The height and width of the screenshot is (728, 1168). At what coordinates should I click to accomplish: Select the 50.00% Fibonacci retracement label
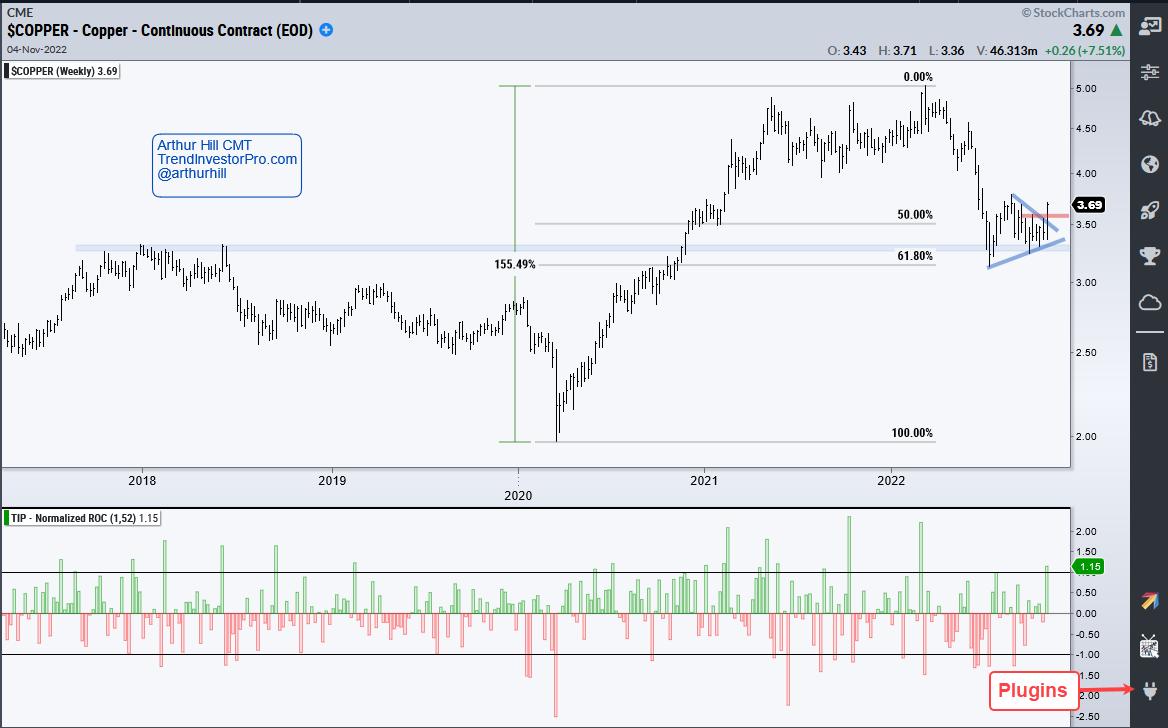pos(912,215)
